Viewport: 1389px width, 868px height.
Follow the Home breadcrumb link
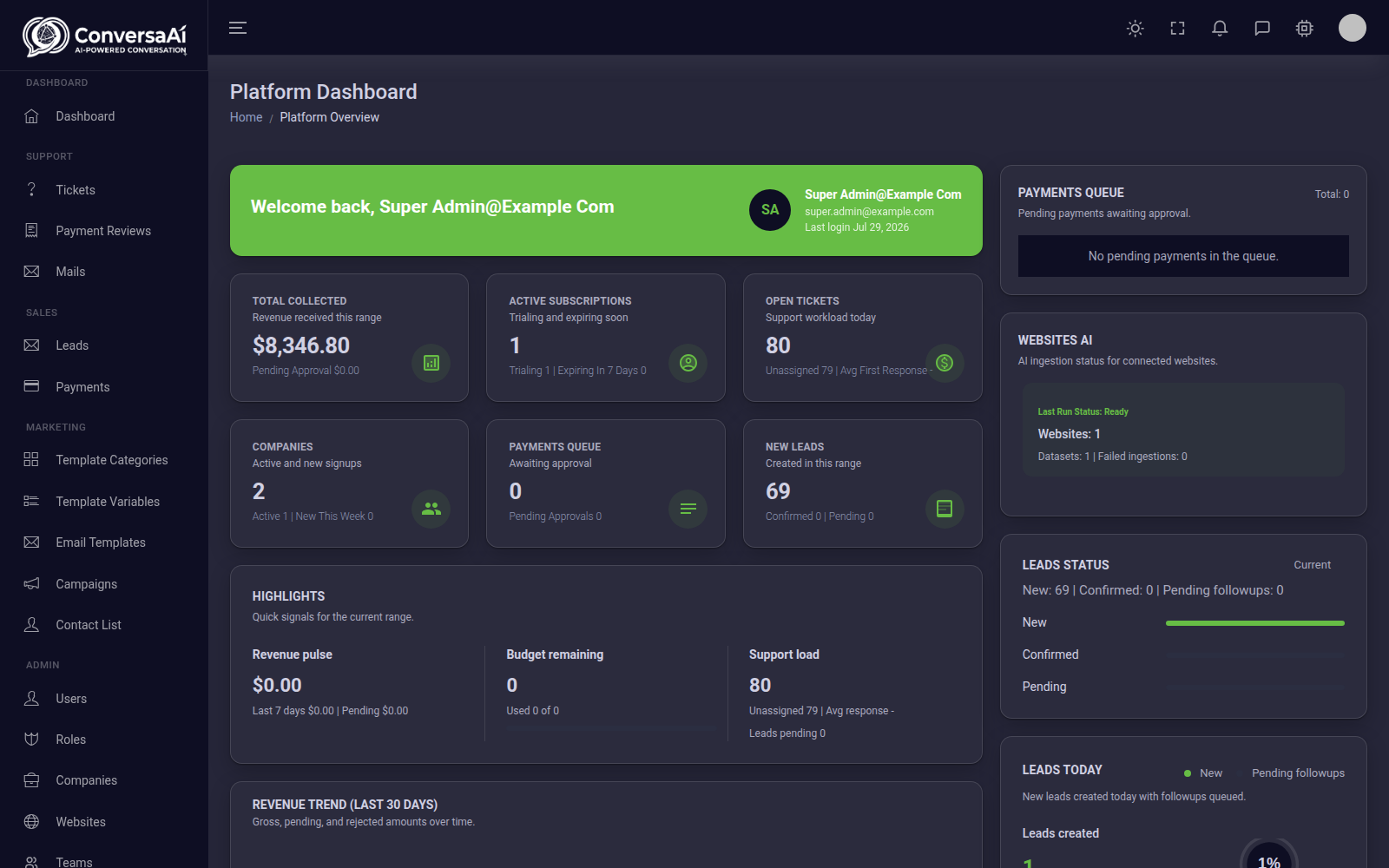click(x=246, y=117)
